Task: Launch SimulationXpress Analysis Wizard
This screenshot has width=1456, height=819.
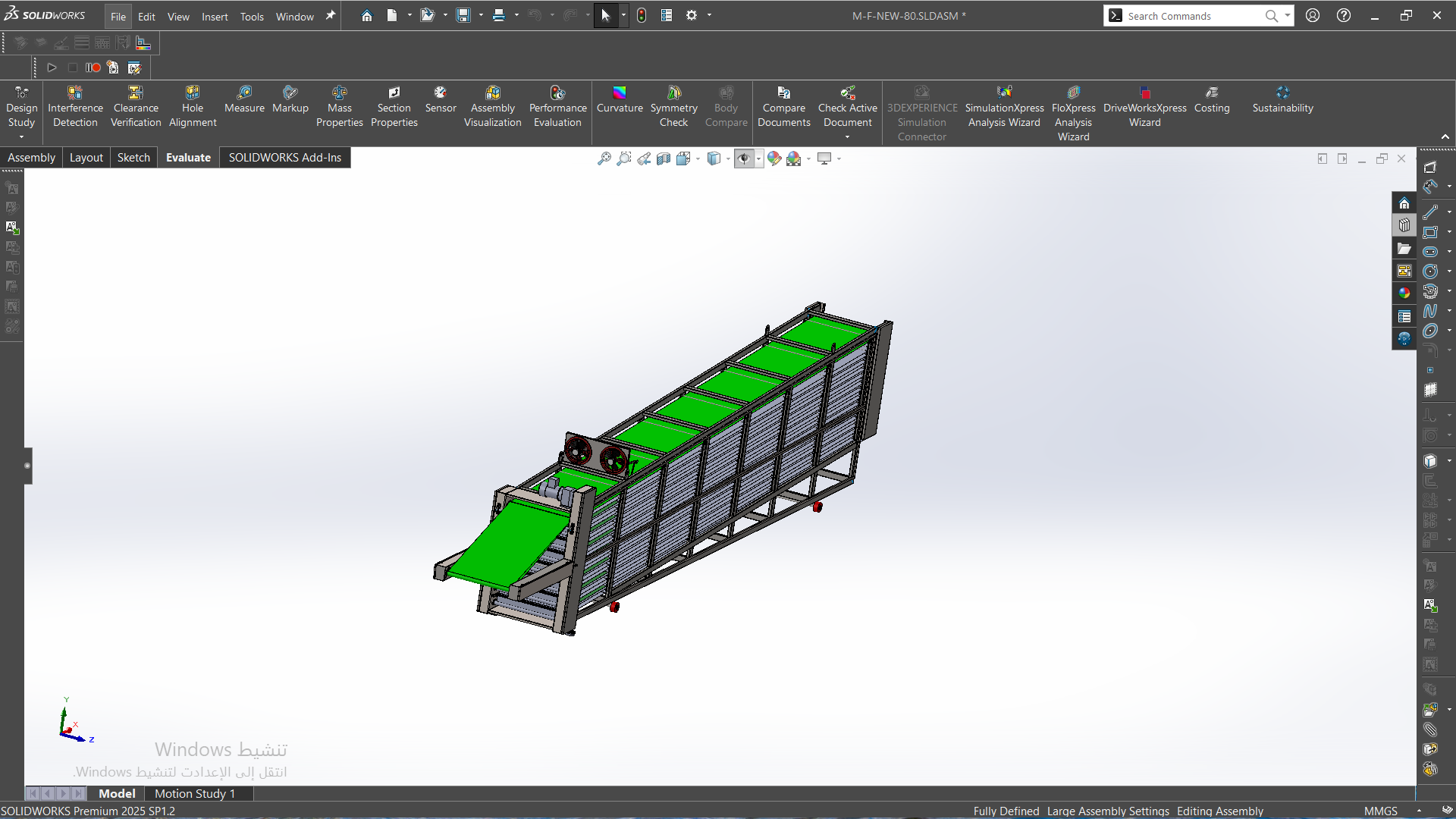Action: pyautogui.click(x=1004, y=106)
